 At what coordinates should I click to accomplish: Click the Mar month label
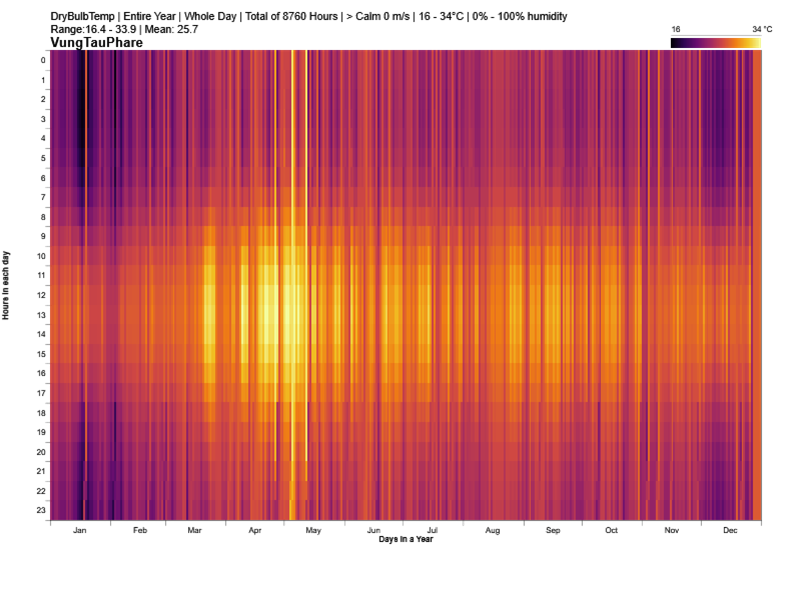194,530
